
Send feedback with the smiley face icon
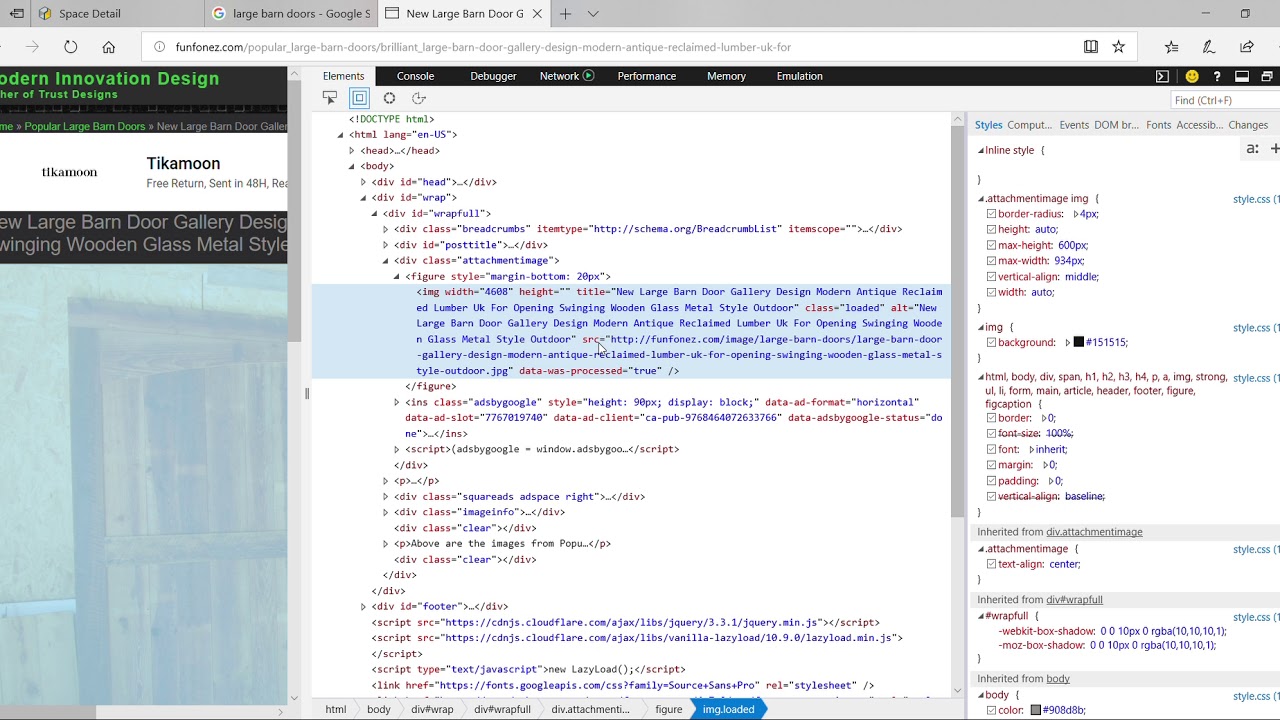pos(1192,76)
